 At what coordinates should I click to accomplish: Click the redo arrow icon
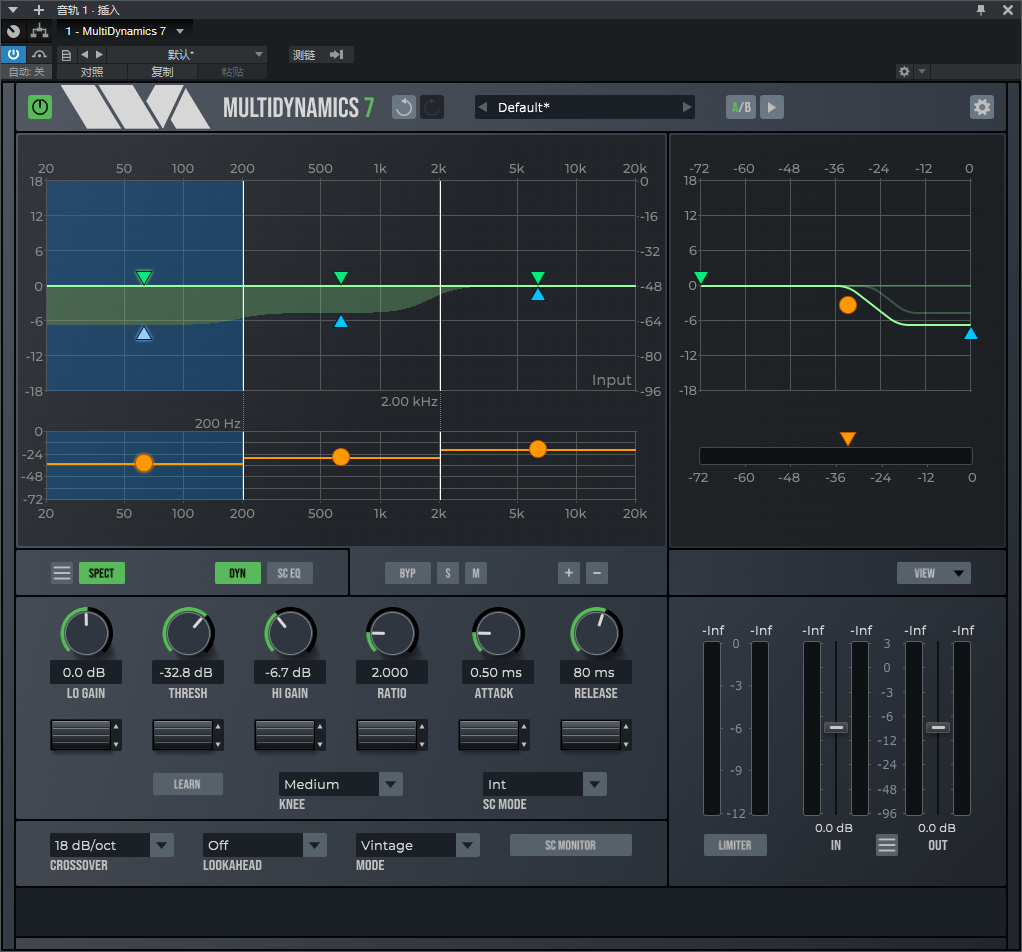[x=431, y=107]
